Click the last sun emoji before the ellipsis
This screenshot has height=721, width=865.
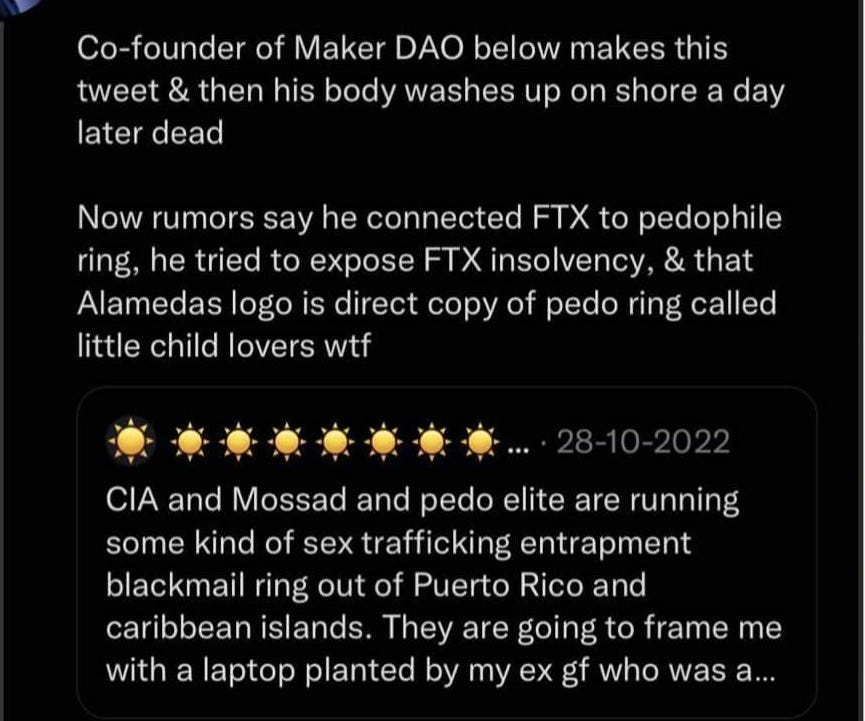click(x=480, y=442)
